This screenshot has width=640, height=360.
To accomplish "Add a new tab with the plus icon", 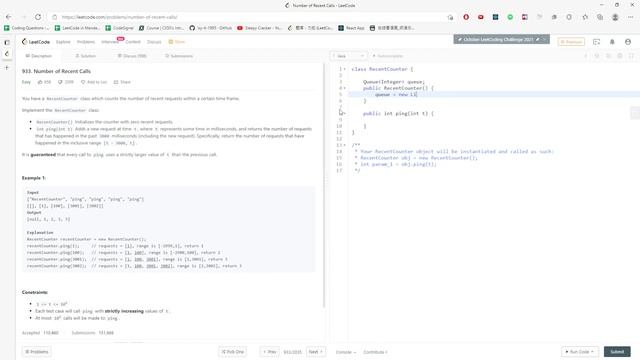I will coord(7,68).
